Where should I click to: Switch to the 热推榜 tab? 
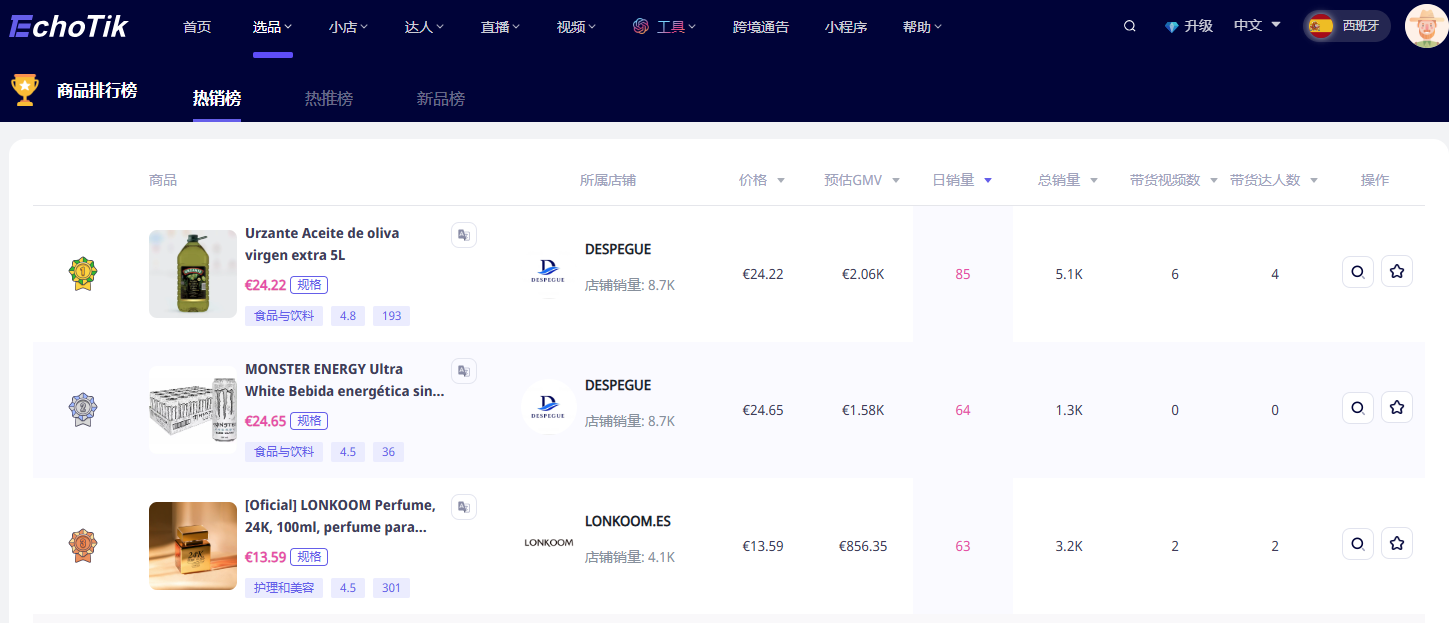click(x=329, y=99)
